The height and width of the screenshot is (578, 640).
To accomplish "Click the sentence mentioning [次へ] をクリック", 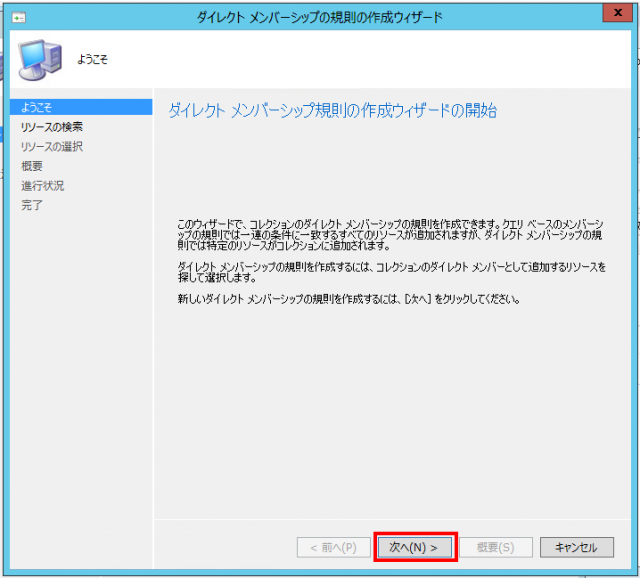I will click(348, 299).
